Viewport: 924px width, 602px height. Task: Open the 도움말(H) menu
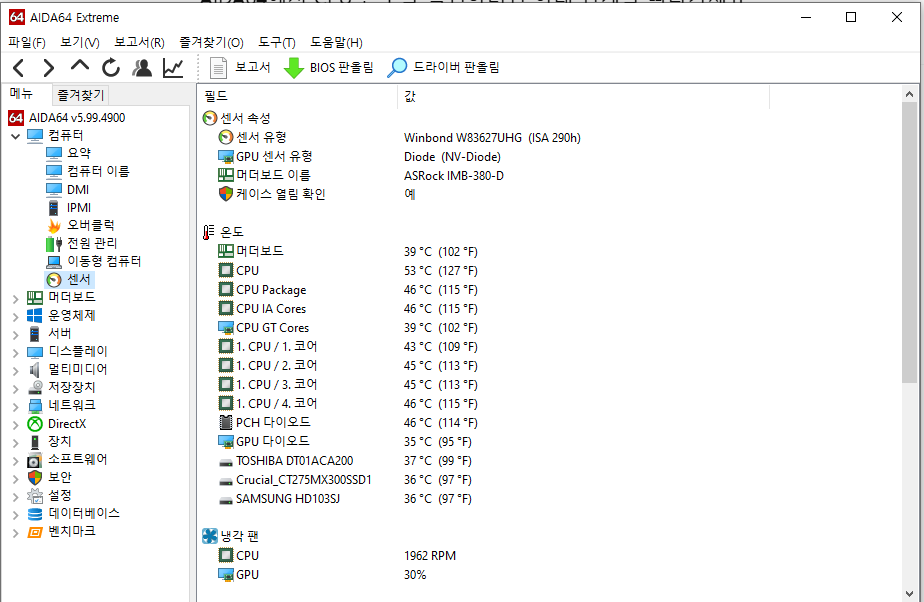pos(336,42)
